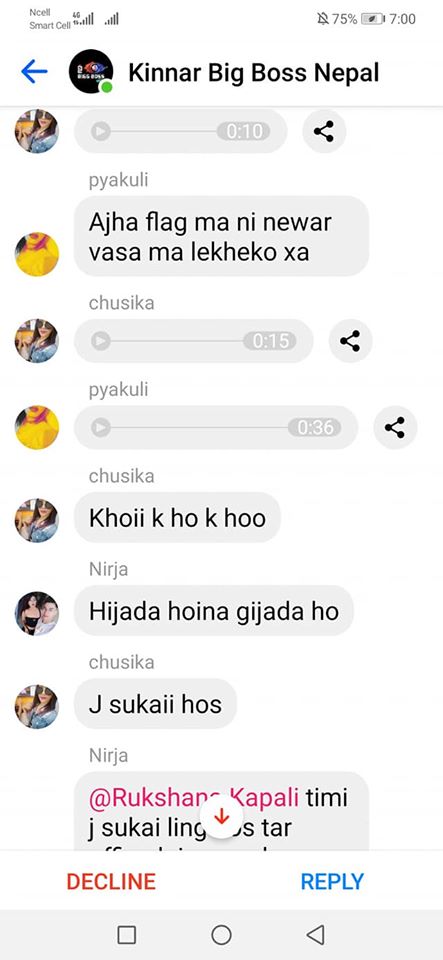Tap the Android back triangle button
Screen dimensions: 443x960
pyautogui.click(x=316, y=934)
